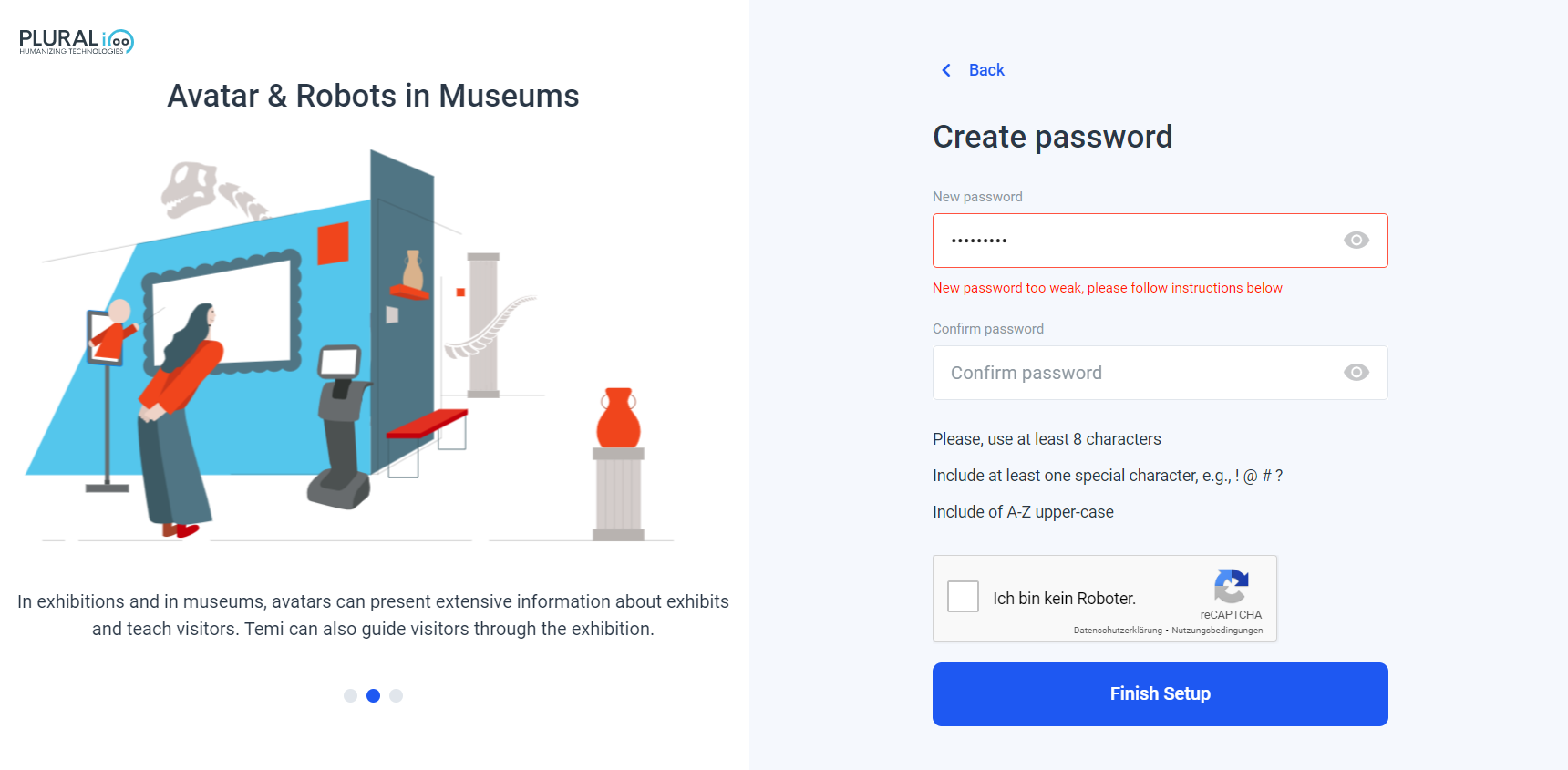The height and width of the screenshot is (770, 1568).
Task: Toggle confirm password visibility eye icon
Action: (x=1357, y=373)
